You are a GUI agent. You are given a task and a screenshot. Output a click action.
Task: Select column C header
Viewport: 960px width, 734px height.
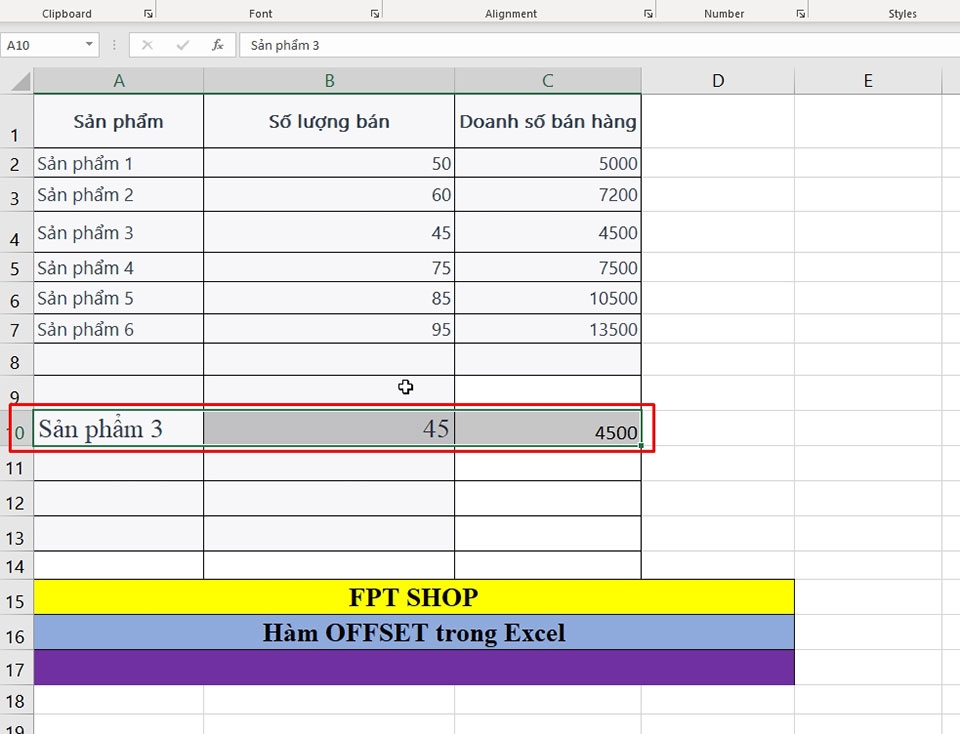548,81
